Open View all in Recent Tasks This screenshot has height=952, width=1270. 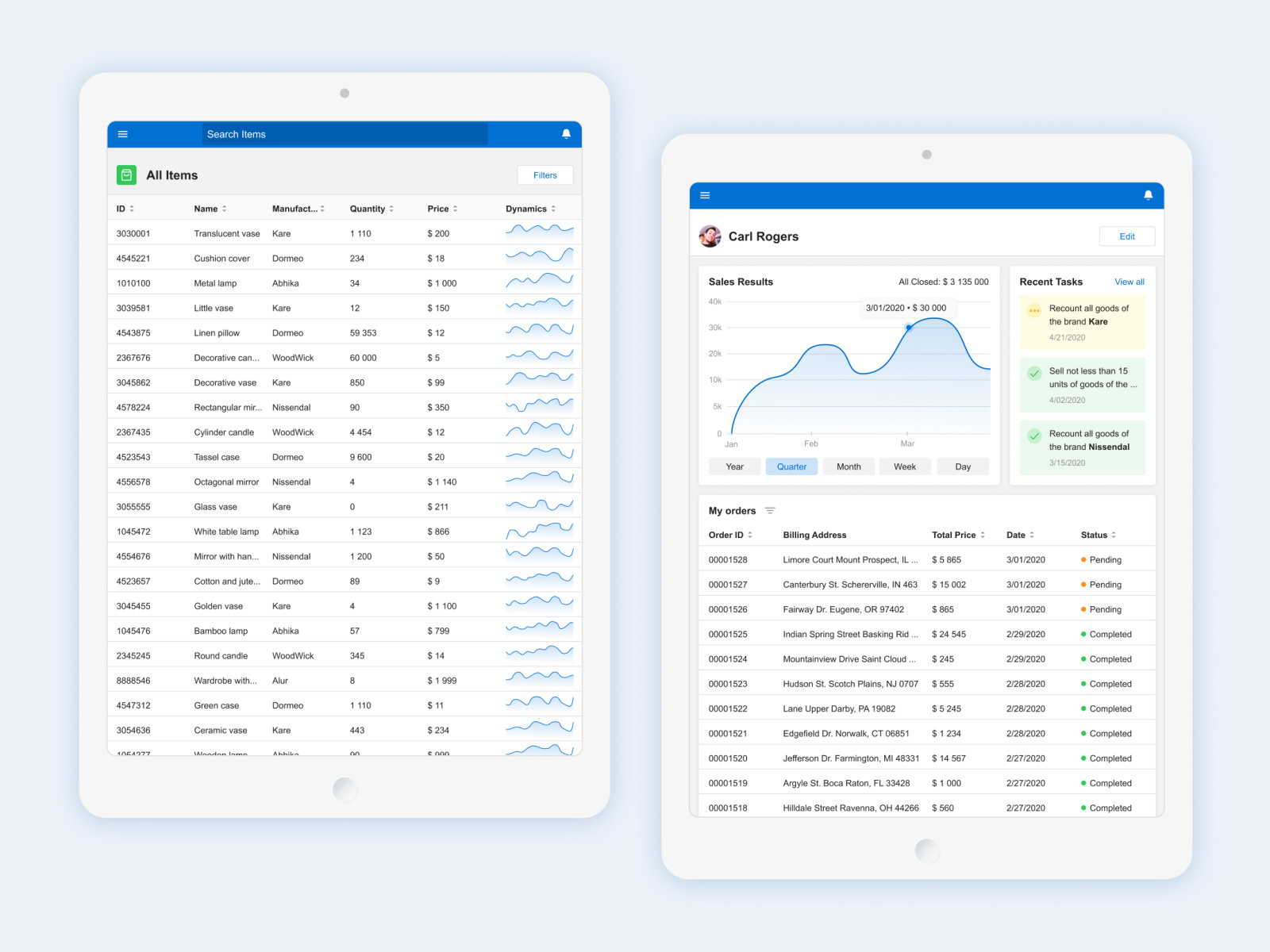pyautogui.click(x=1129, y=282)
